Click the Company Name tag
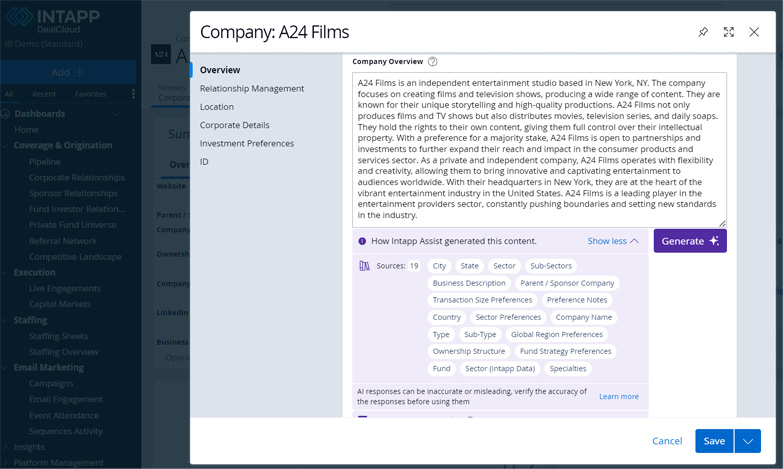 584,317
